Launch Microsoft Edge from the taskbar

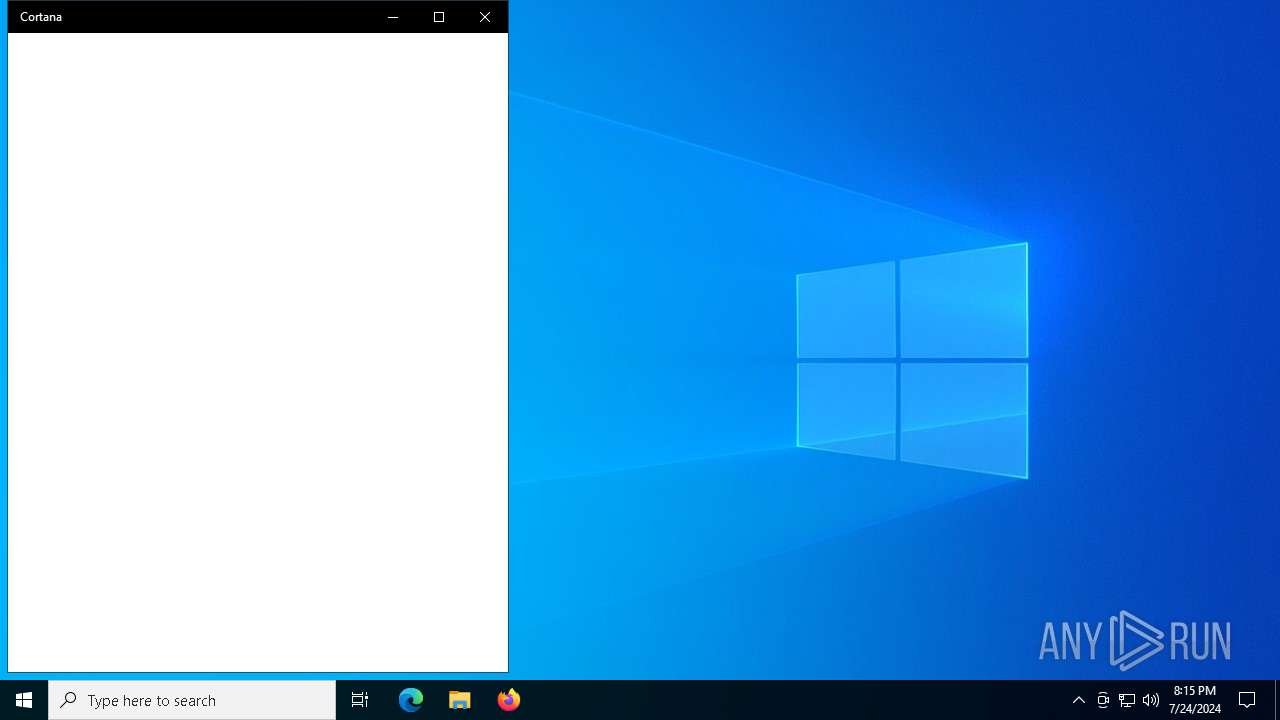[411, 700]
